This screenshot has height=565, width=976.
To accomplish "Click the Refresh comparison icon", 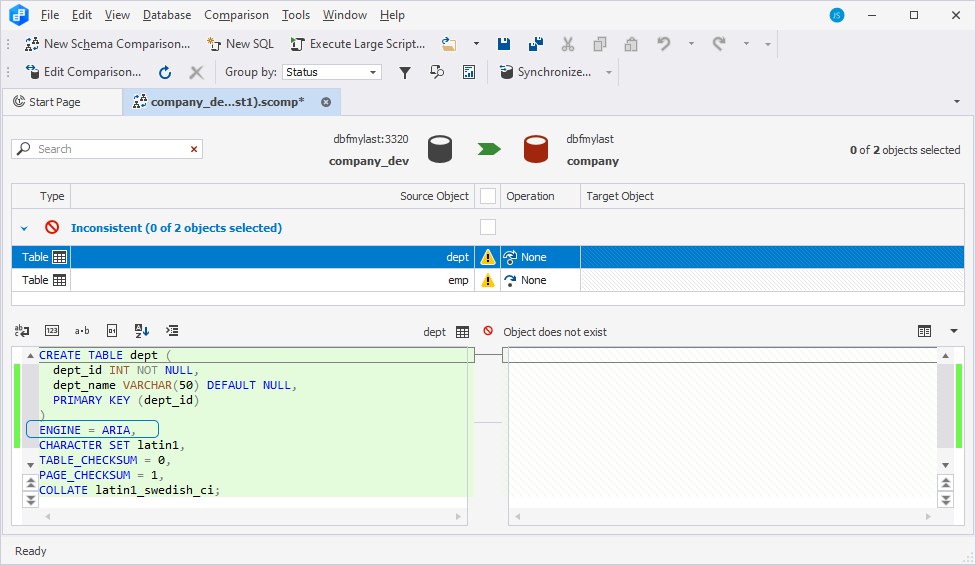I will (x=165, y=72).
